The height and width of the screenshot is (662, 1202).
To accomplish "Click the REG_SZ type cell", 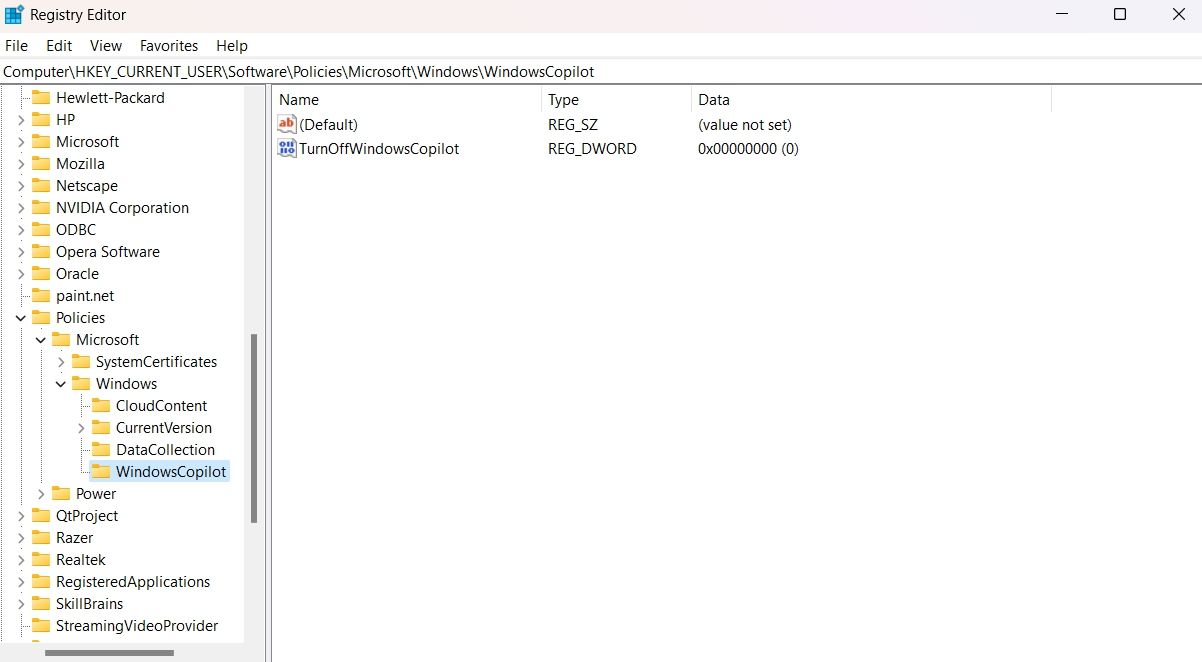I will pyautogui.click(x=571, y=125).
